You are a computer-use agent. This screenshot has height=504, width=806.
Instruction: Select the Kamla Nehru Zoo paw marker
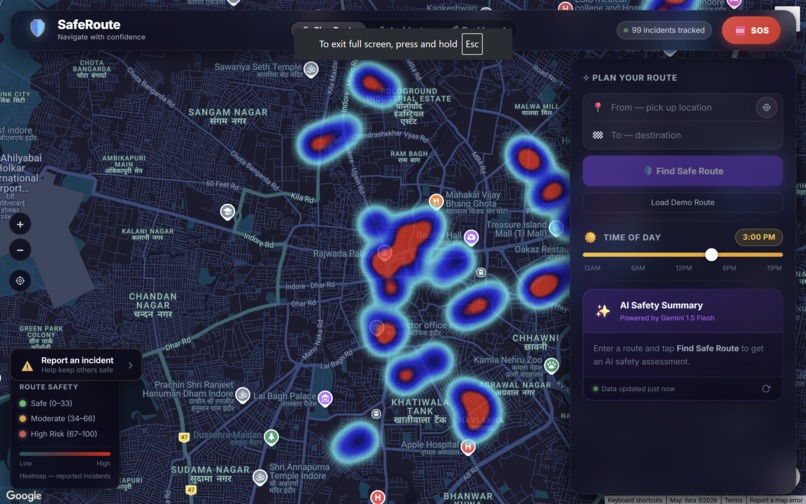click(x=552, y=366)
